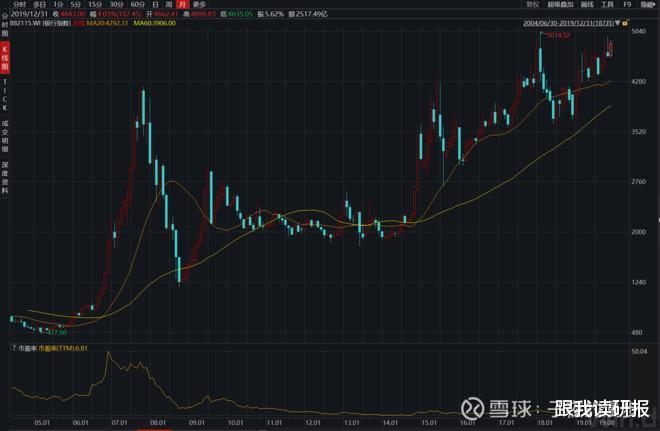Select the 30分 interval
The image size is (660, 431).
[x=116, y=5]
